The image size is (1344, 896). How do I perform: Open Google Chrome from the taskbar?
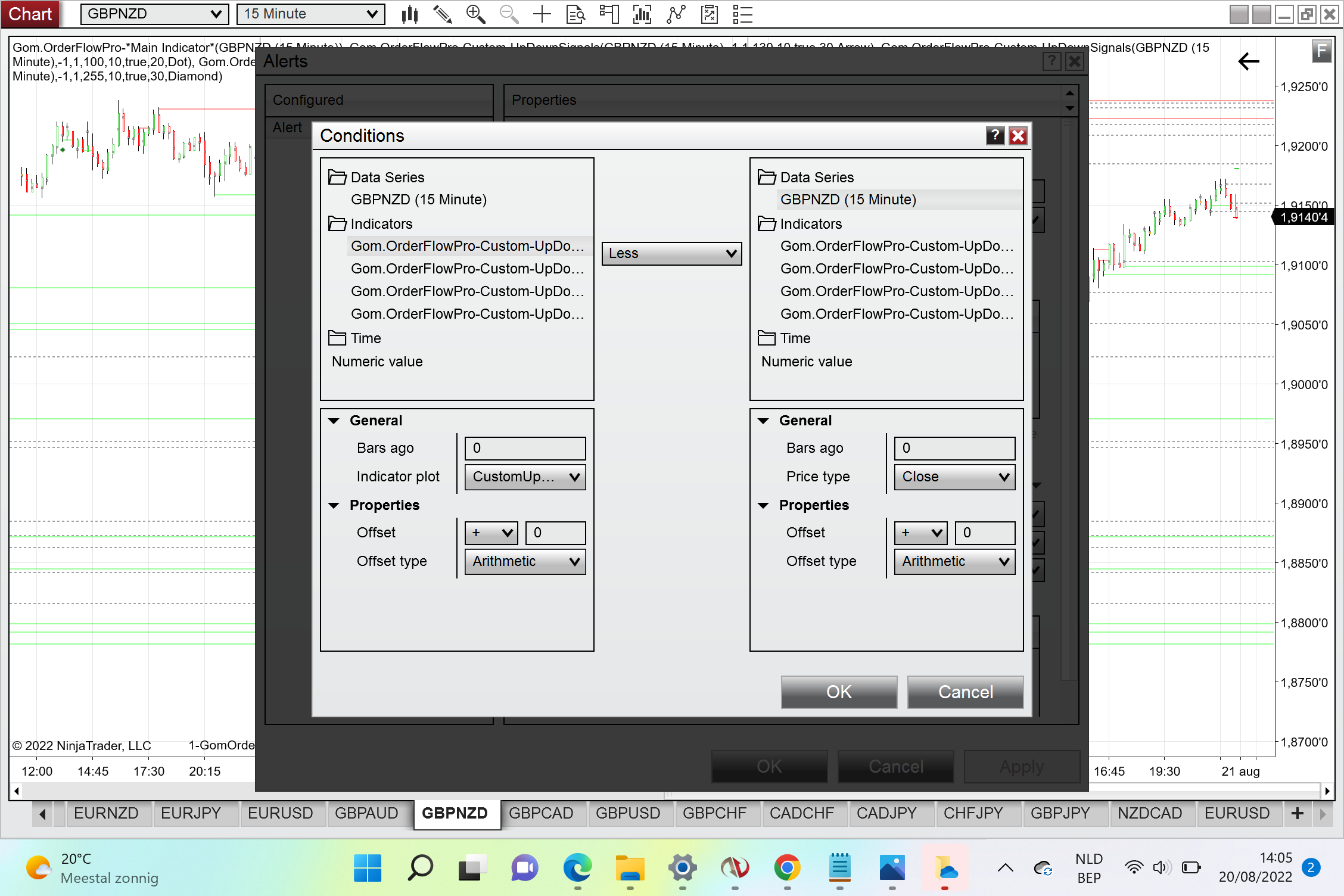pos(787,868)
